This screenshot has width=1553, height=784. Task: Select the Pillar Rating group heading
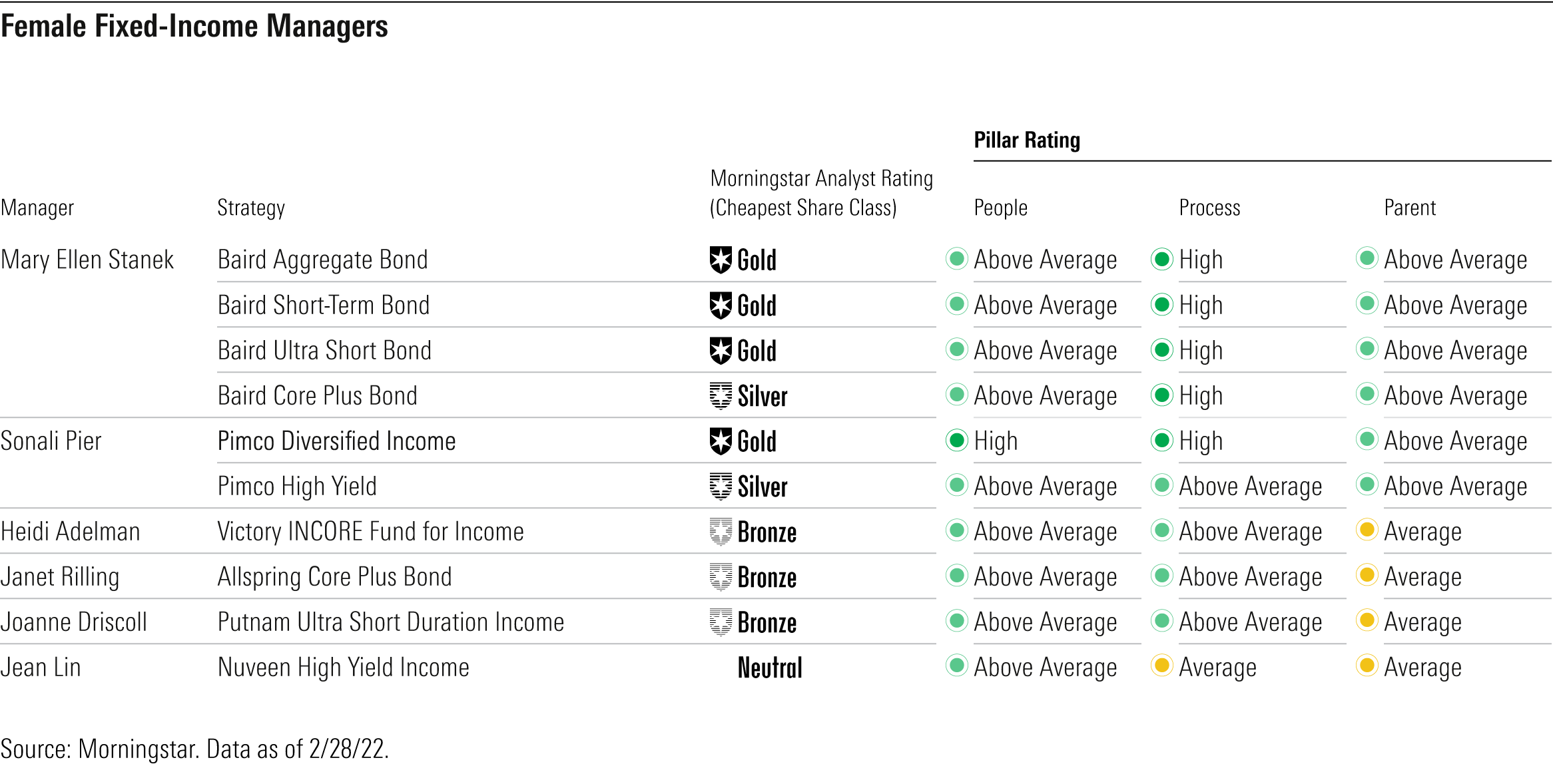pyautogui.click(x=1027, y=140)
